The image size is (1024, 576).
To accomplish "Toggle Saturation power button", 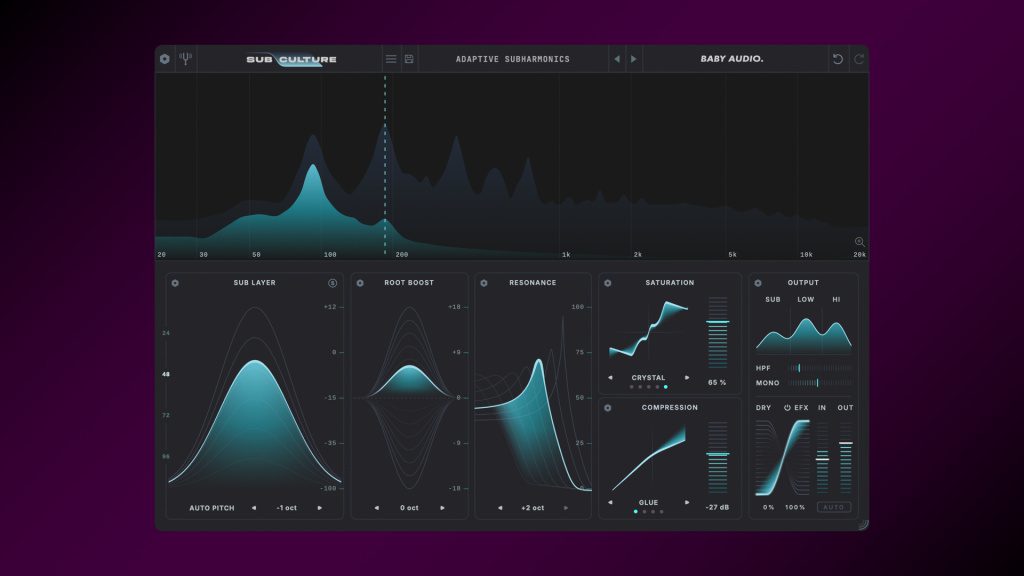I will [607, 283].
